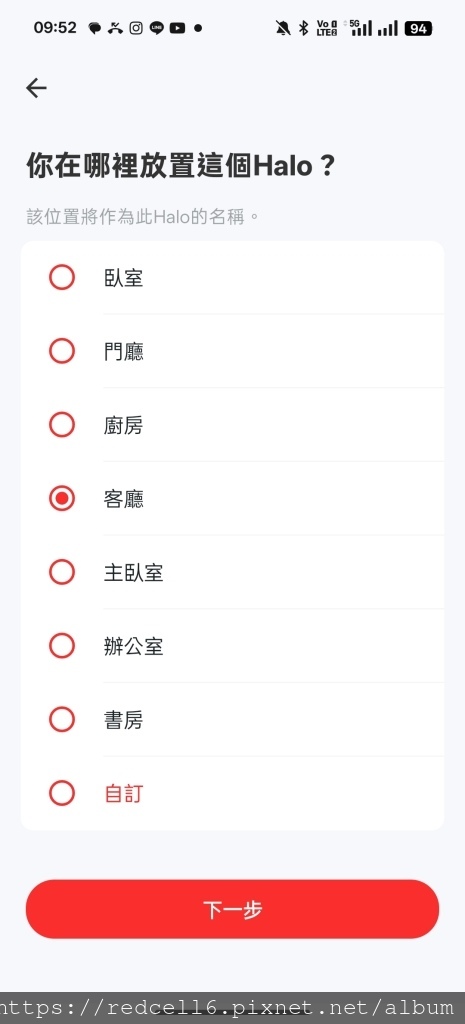Tap the muted bell icon

coord(283,28)
